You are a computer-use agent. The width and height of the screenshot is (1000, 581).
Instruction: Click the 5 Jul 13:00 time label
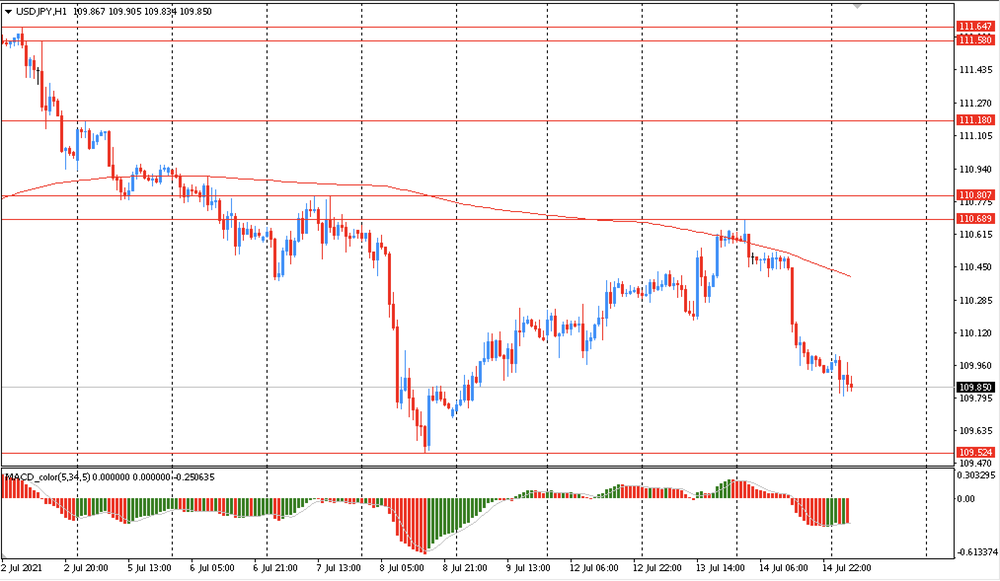(x=149, y=568)
